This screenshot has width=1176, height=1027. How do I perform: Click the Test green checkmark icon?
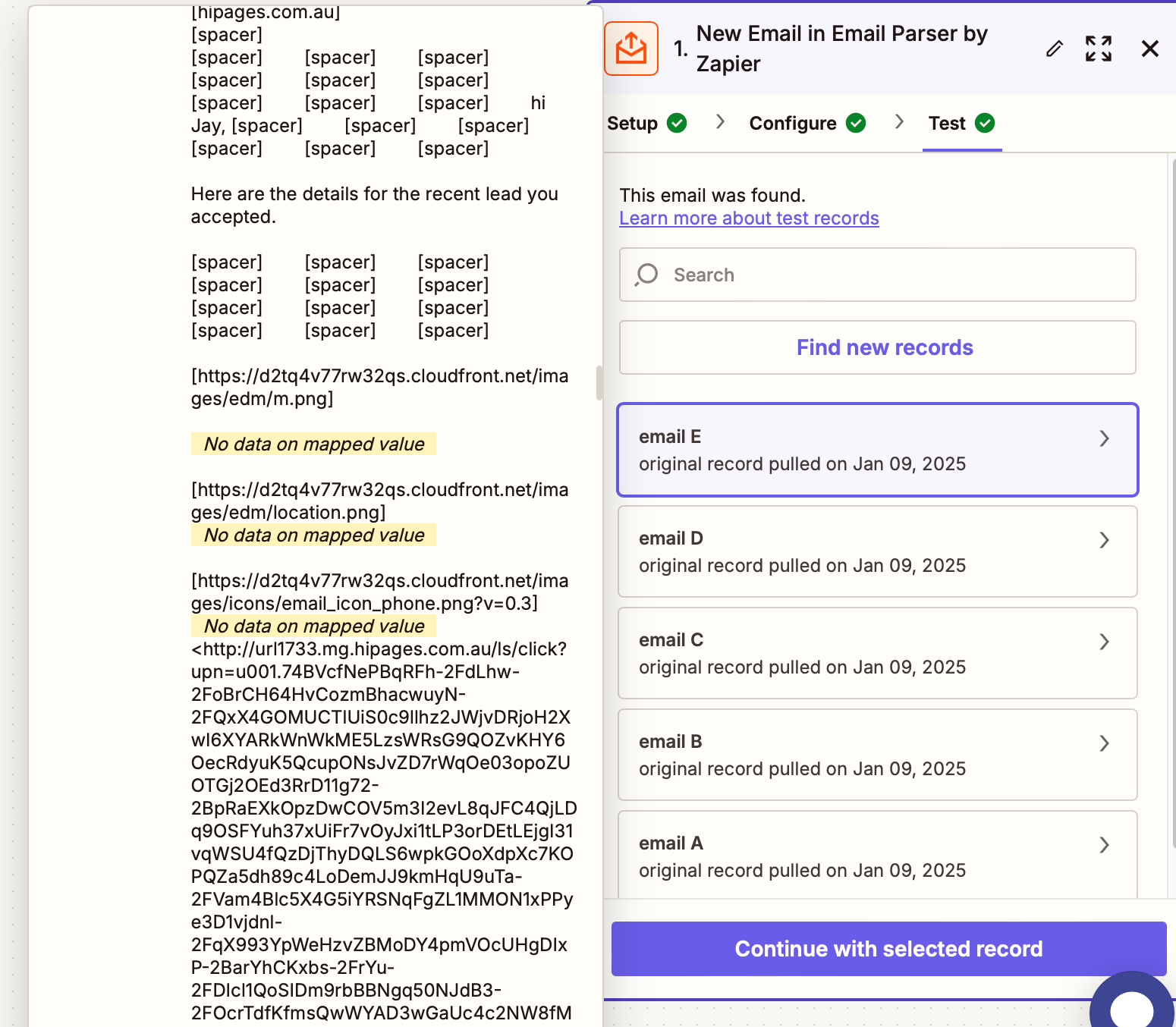pyautogui.click(x=985, y=123)
